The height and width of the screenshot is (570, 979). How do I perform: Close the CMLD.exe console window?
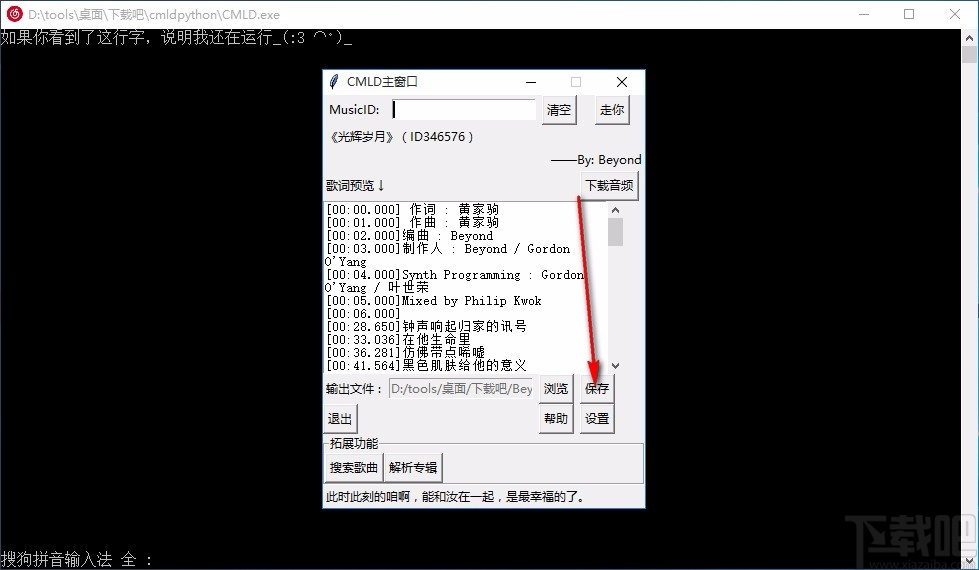[x=955, y=14]
